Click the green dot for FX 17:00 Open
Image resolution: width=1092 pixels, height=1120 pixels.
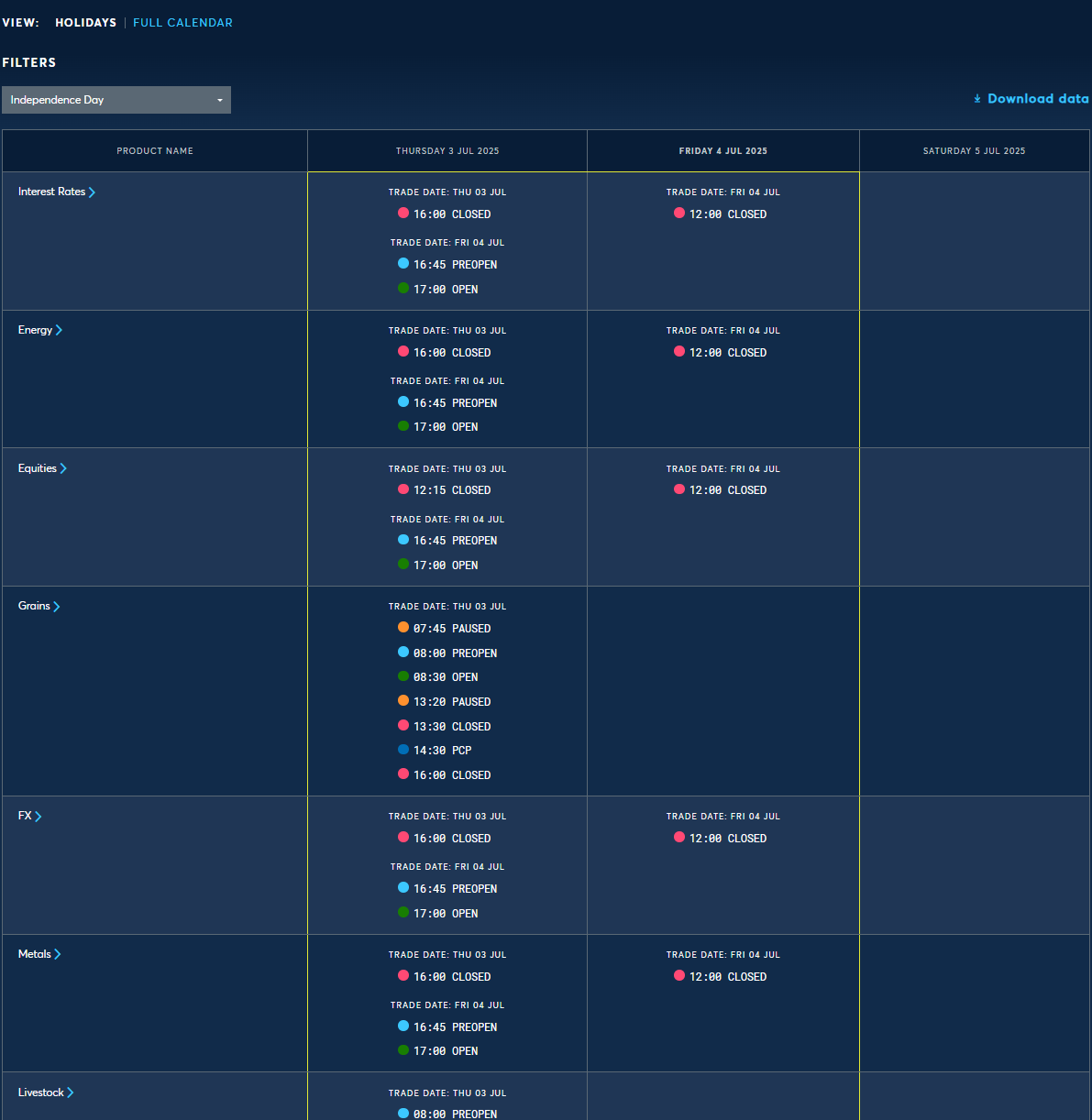(403, 912)
